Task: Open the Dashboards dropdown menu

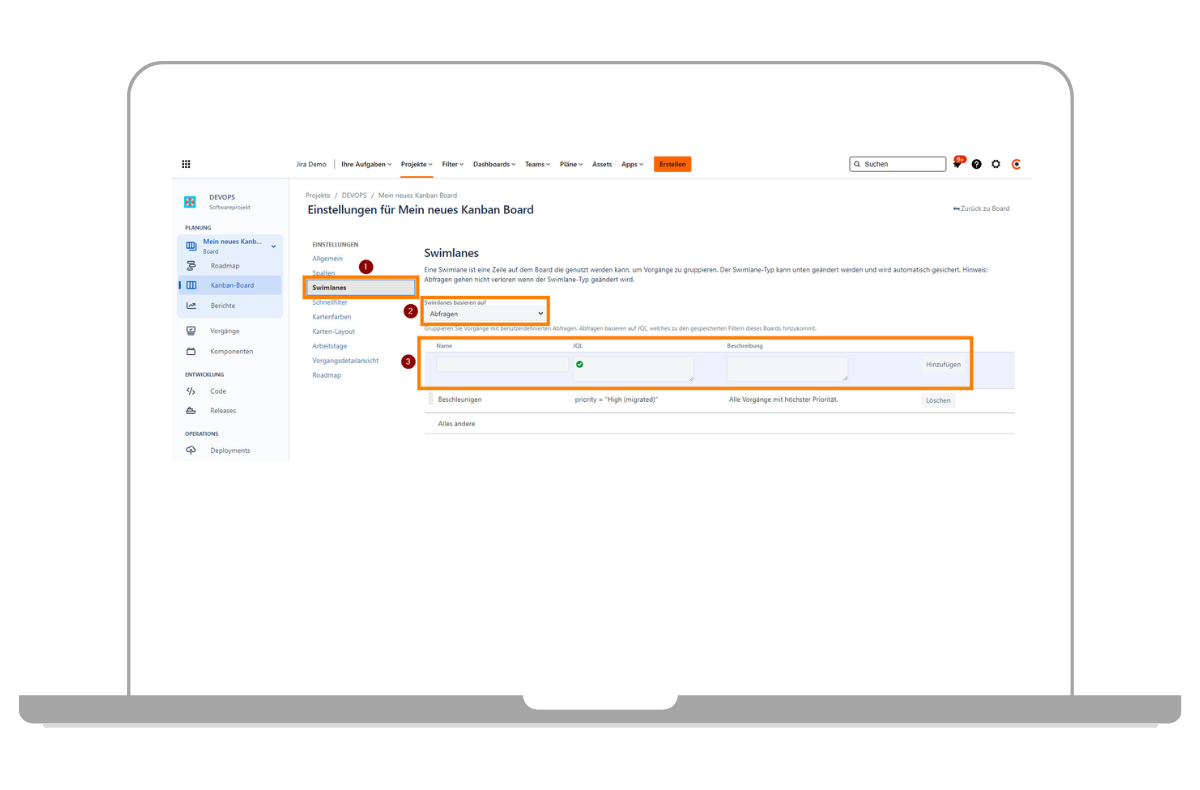Action: [x=494, y=164]
